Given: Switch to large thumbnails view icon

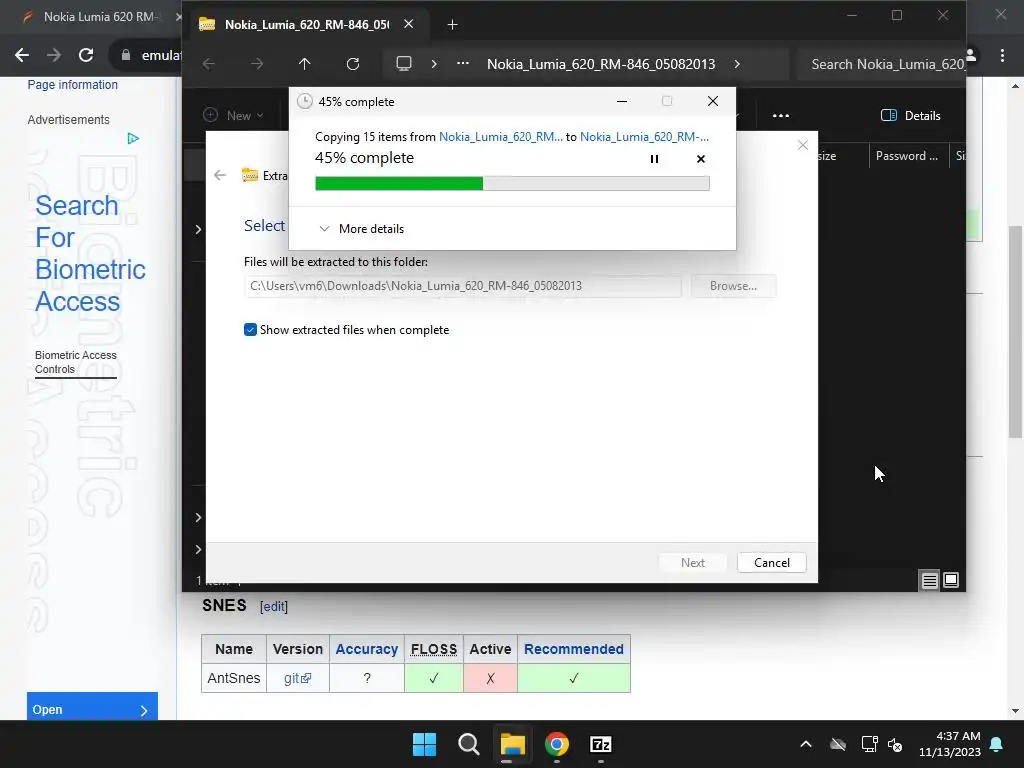Looking at the screenshot, I should click(x=951, y=580).
